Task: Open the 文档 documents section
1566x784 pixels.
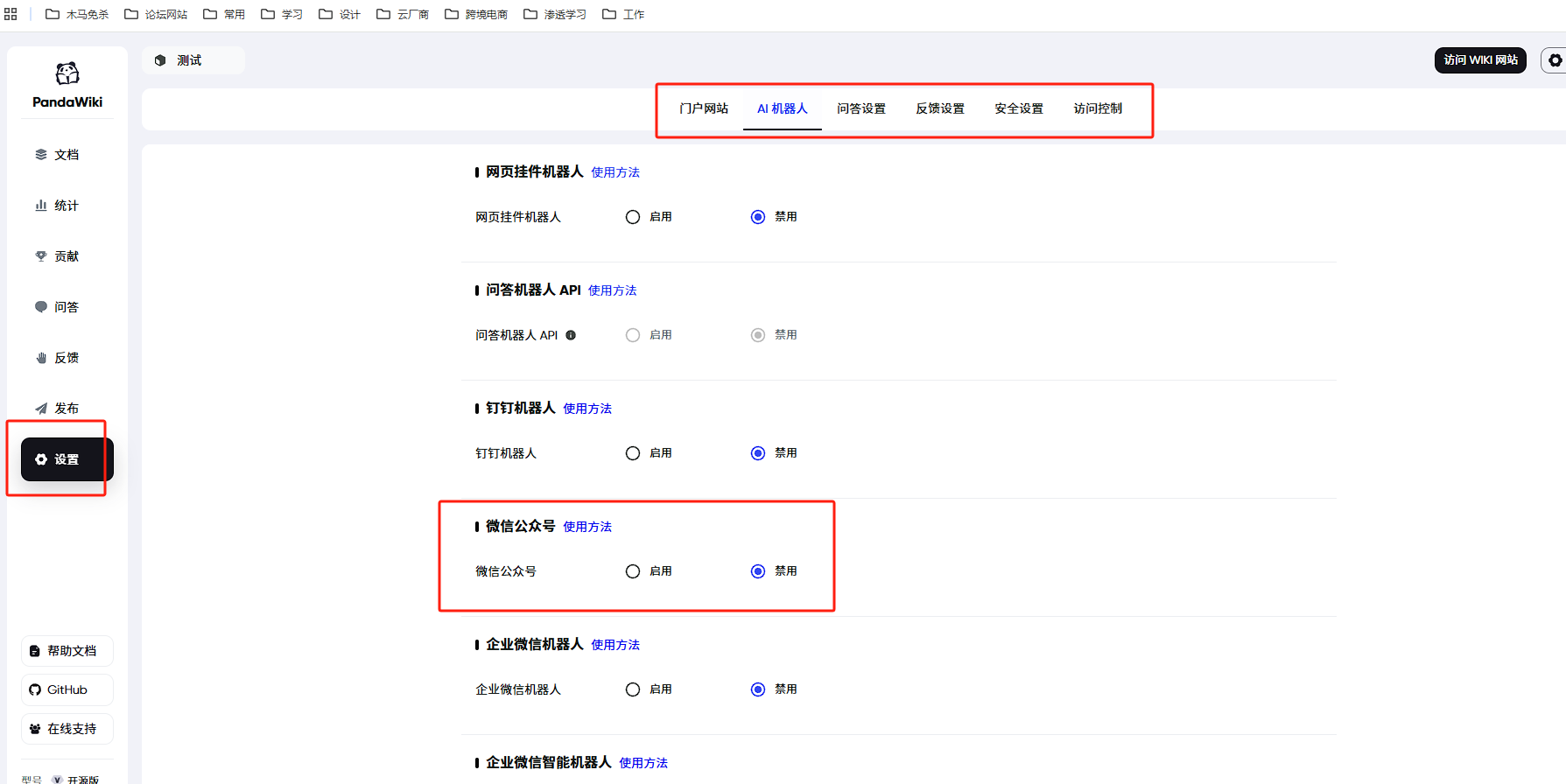Action: tap(58, 155)
